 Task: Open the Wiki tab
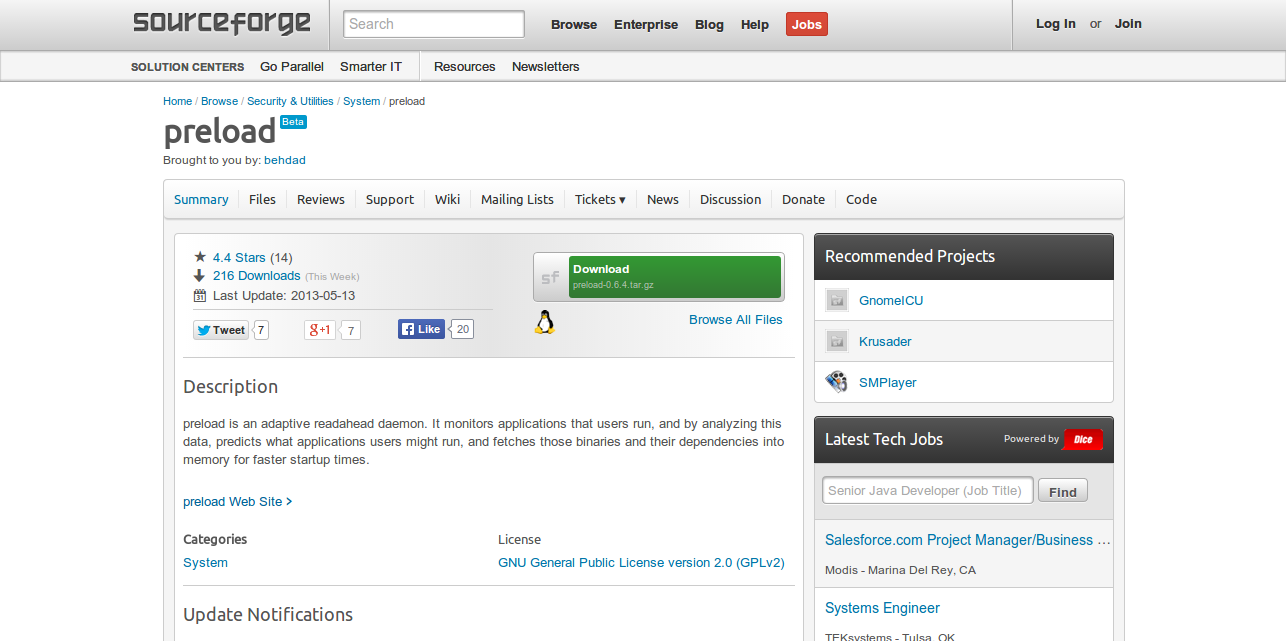tap(448, 199)
